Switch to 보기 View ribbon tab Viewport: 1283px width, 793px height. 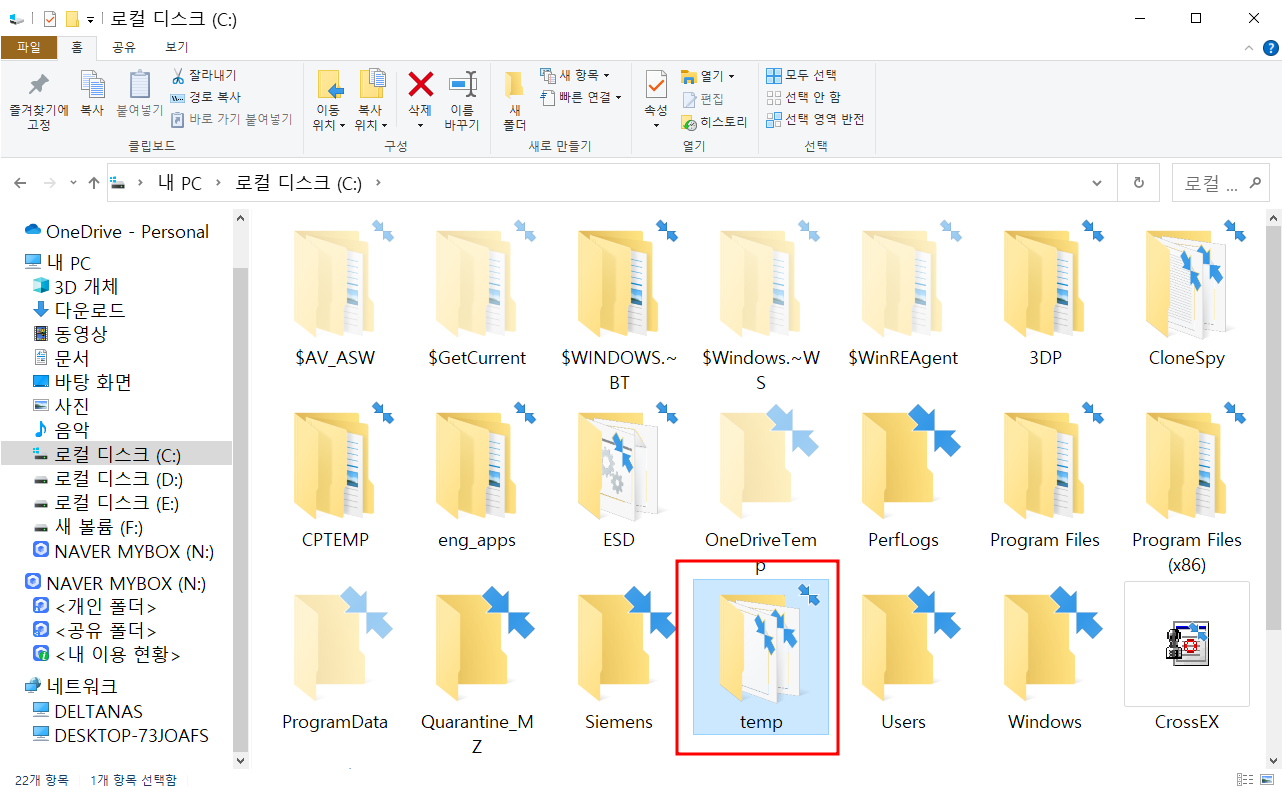click(x=176, y=47)
